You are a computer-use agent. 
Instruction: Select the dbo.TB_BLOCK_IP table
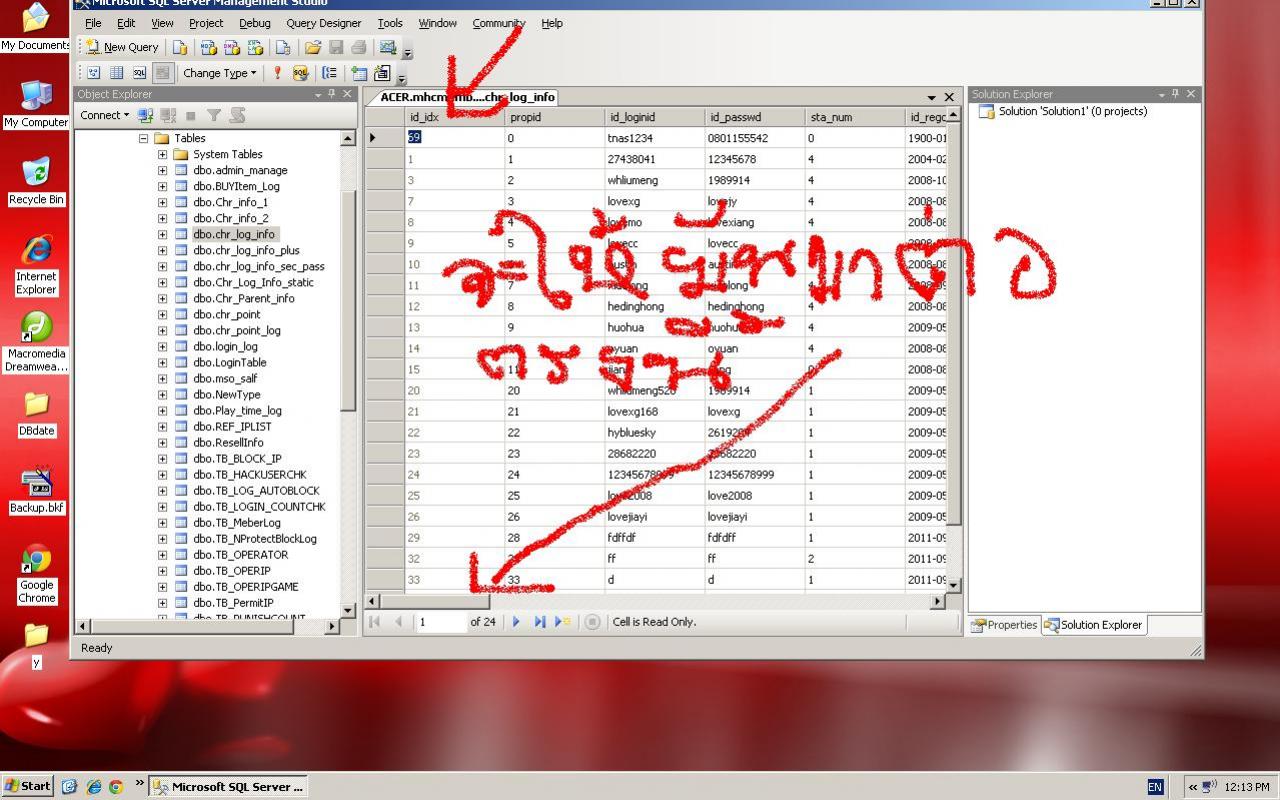point(237,458)
